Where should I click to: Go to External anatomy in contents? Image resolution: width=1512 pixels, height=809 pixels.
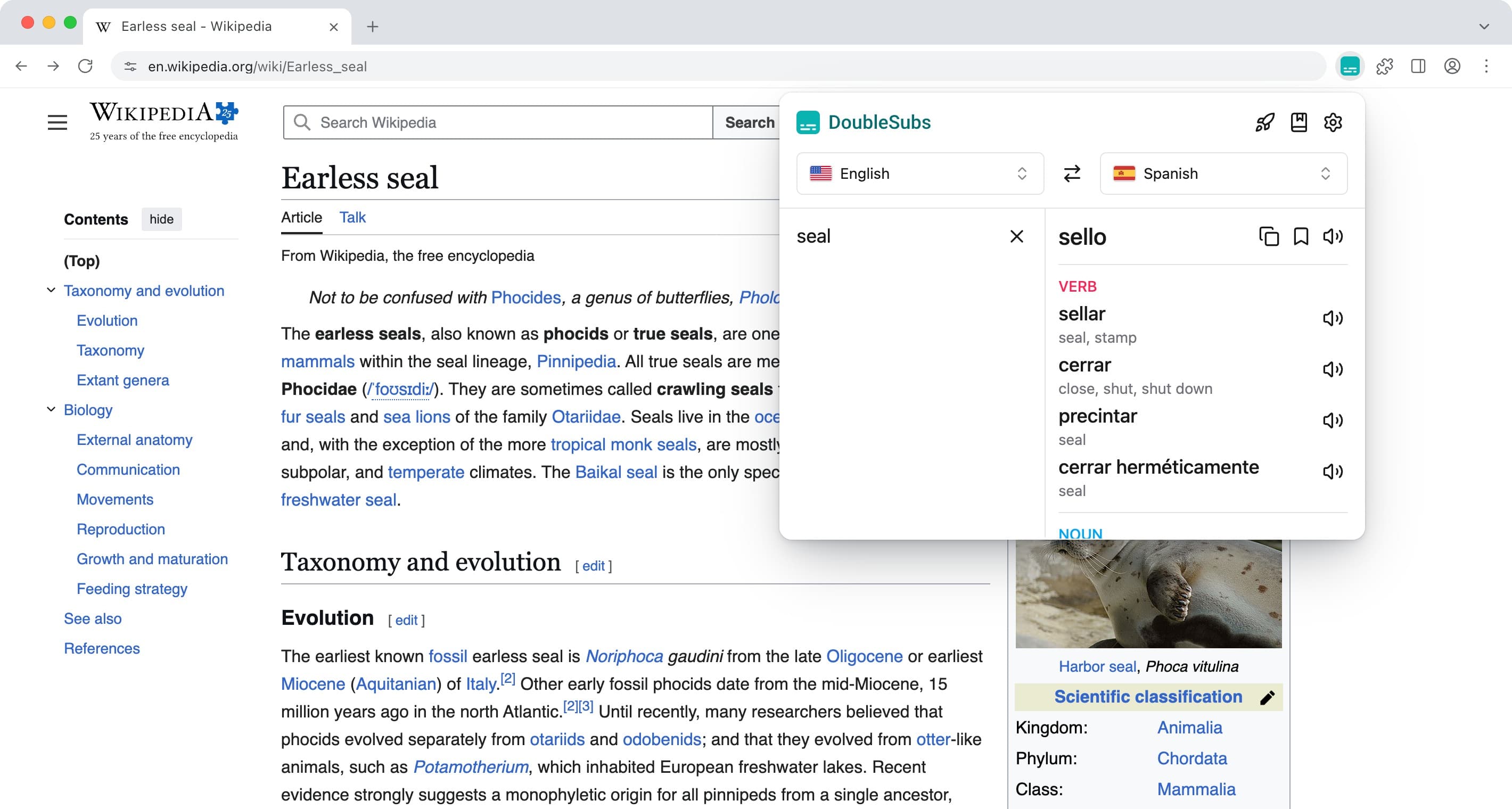coord(134,440)
